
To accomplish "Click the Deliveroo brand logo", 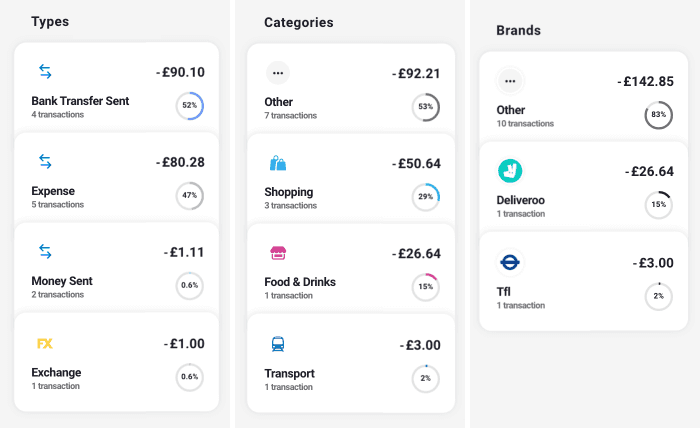I will click(510, 171).
